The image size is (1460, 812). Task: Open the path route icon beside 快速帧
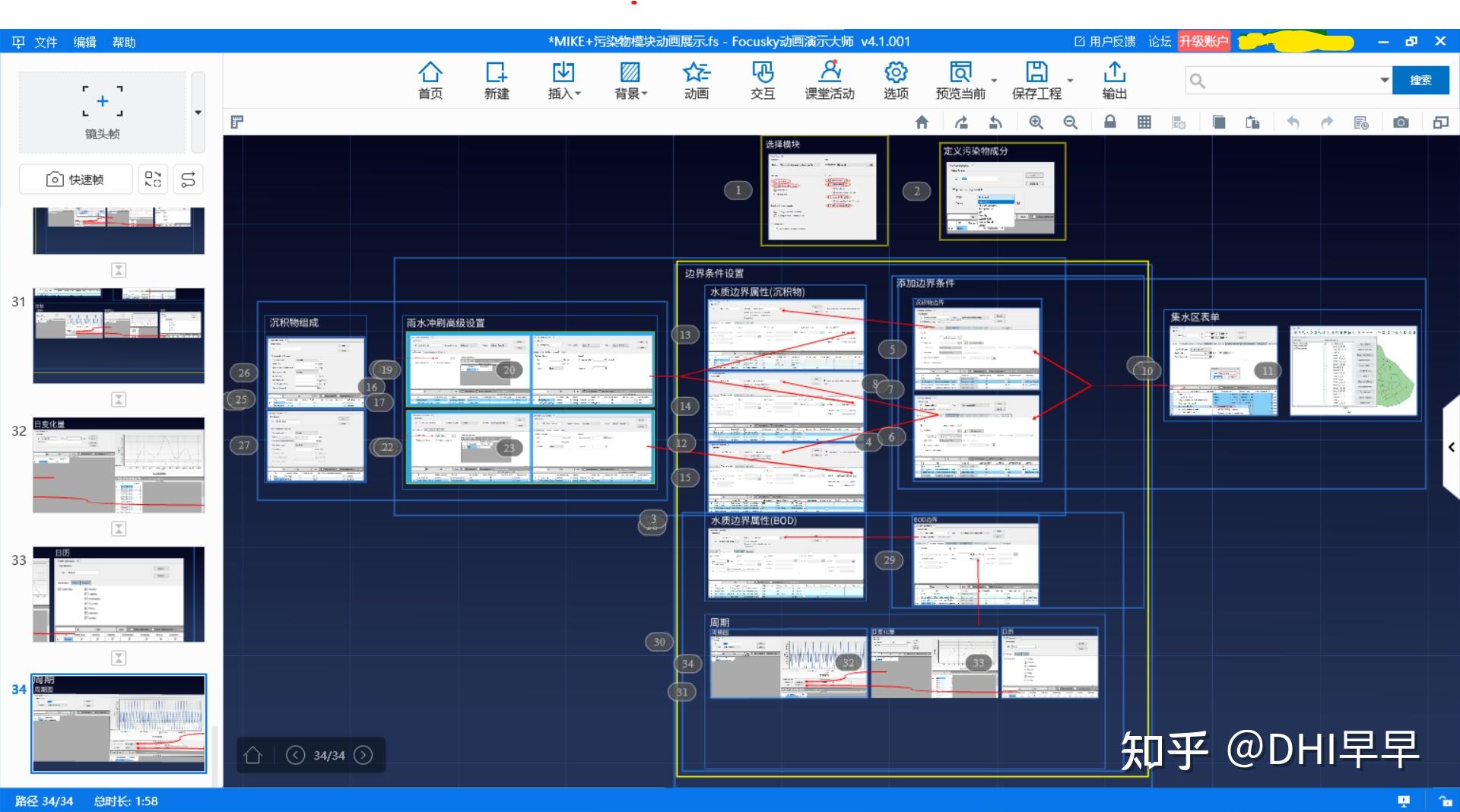tap(188, 179)
